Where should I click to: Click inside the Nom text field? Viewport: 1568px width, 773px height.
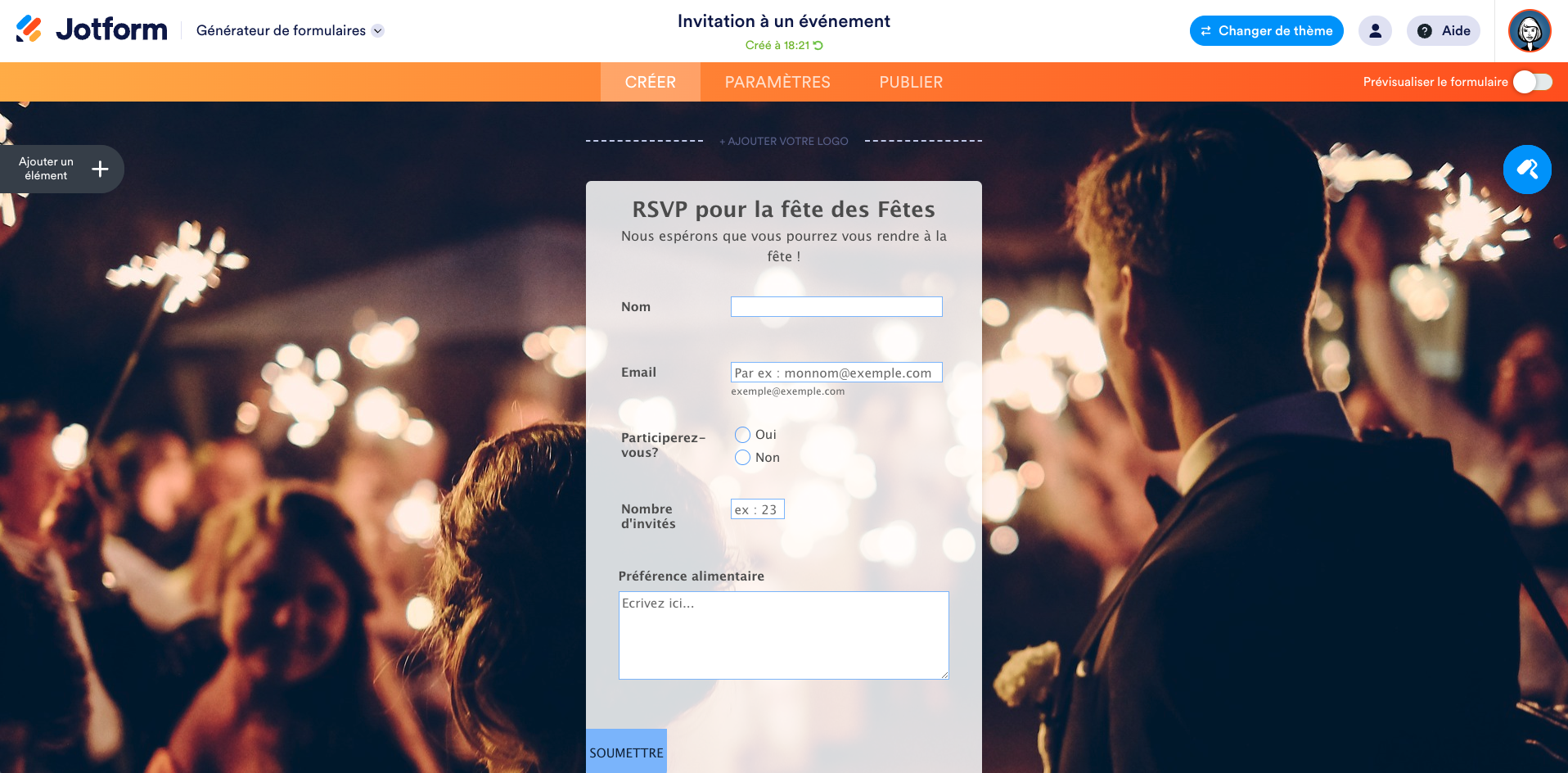click(836, 306)
